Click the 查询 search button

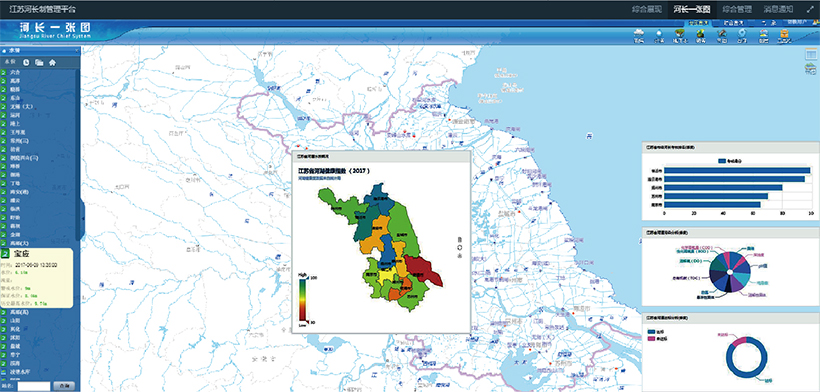pyautogui.click(x=64, y=386)
